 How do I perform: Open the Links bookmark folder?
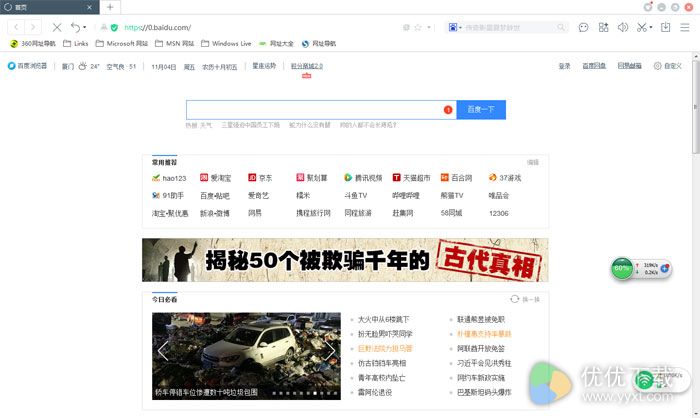(75, 43)
